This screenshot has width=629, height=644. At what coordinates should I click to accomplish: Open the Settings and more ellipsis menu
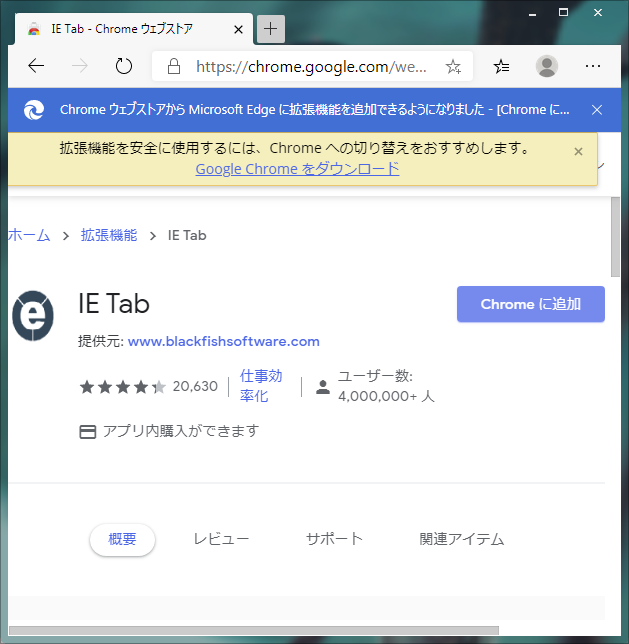(x=593, y=66)
